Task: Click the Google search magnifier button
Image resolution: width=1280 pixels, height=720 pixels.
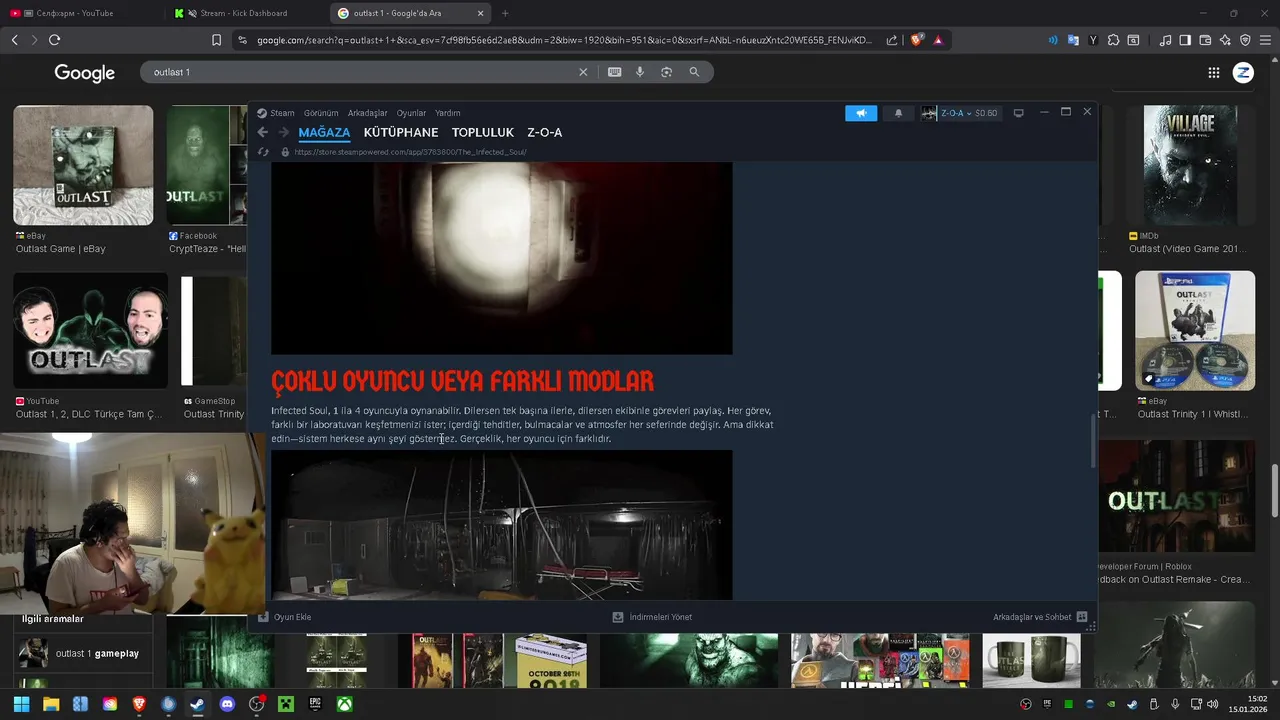Action: [x=694, y=72]
